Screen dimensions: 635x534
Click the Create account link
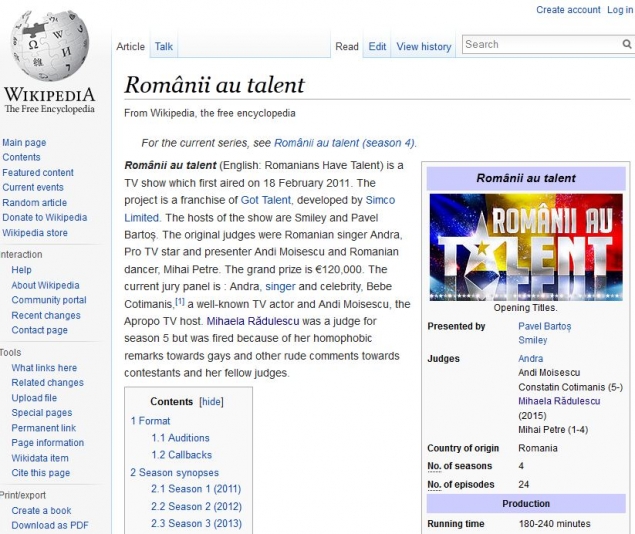568,10
